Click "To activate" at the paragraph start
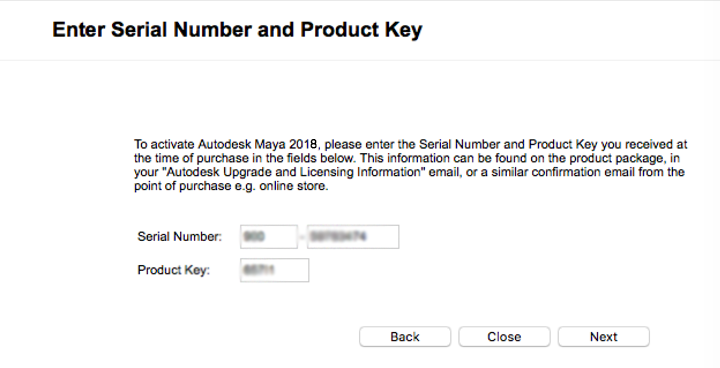Viewport: 720px width, 368px height. point(164,144)
